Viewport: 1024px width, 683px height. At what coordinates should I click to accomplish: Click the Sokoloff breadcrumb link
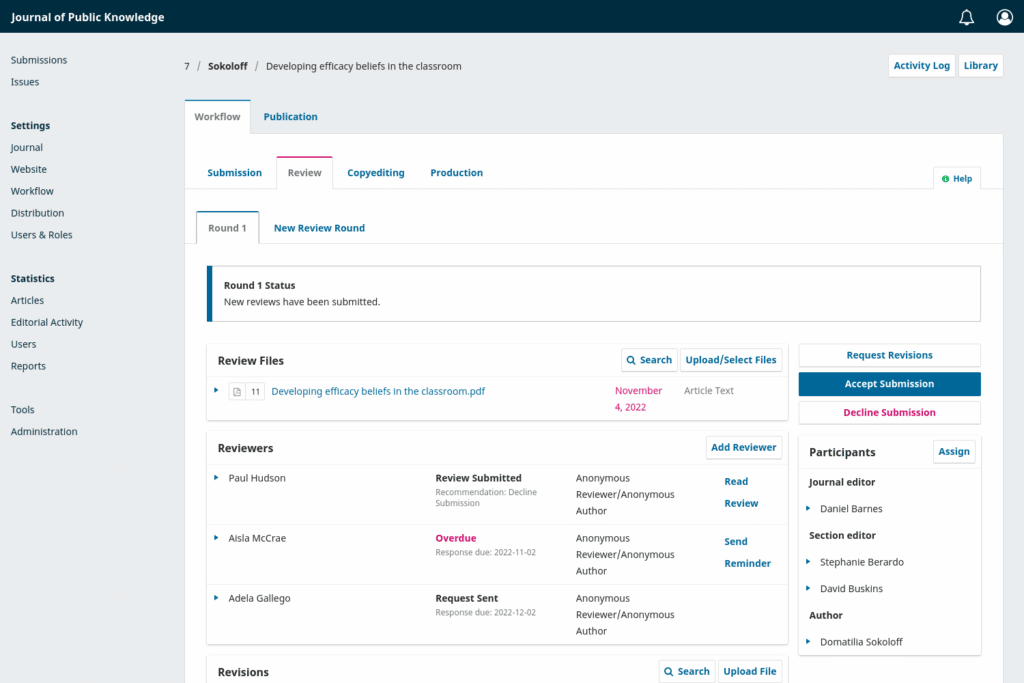227,66
